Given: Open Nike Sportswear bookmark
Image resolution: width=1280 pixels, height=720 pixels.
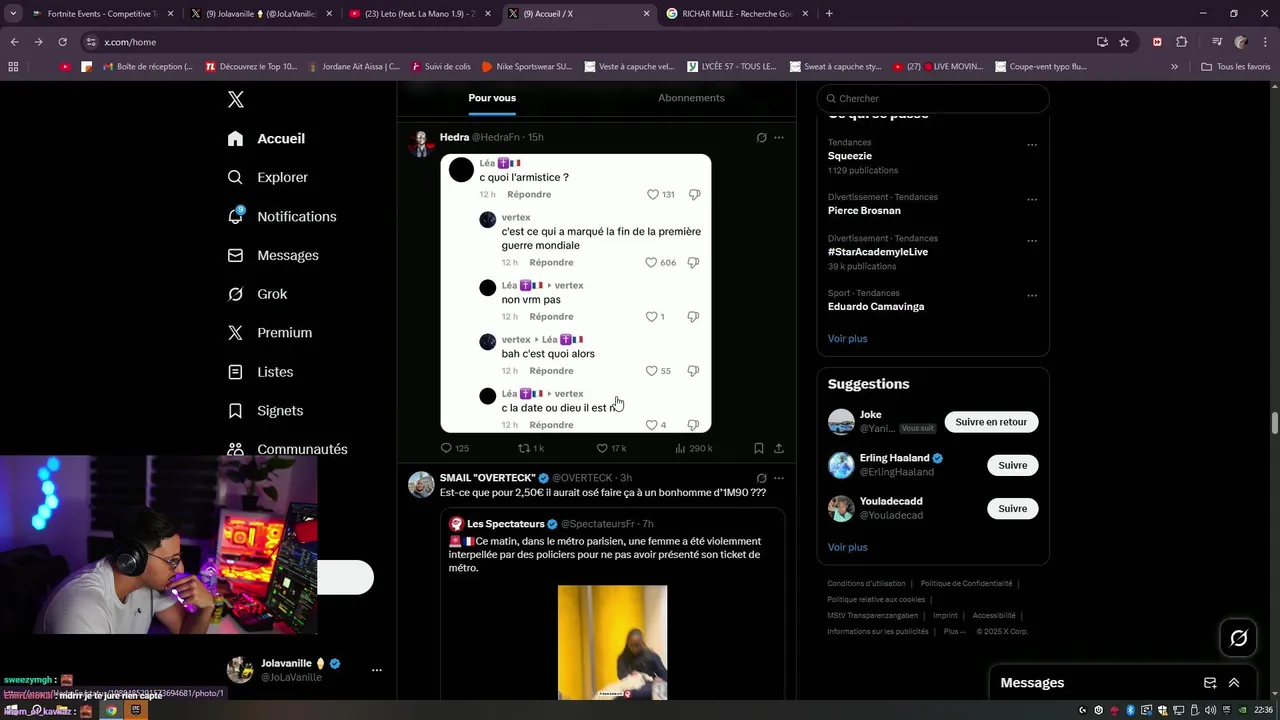Looking at the screenshot, I should pos(527,67).
